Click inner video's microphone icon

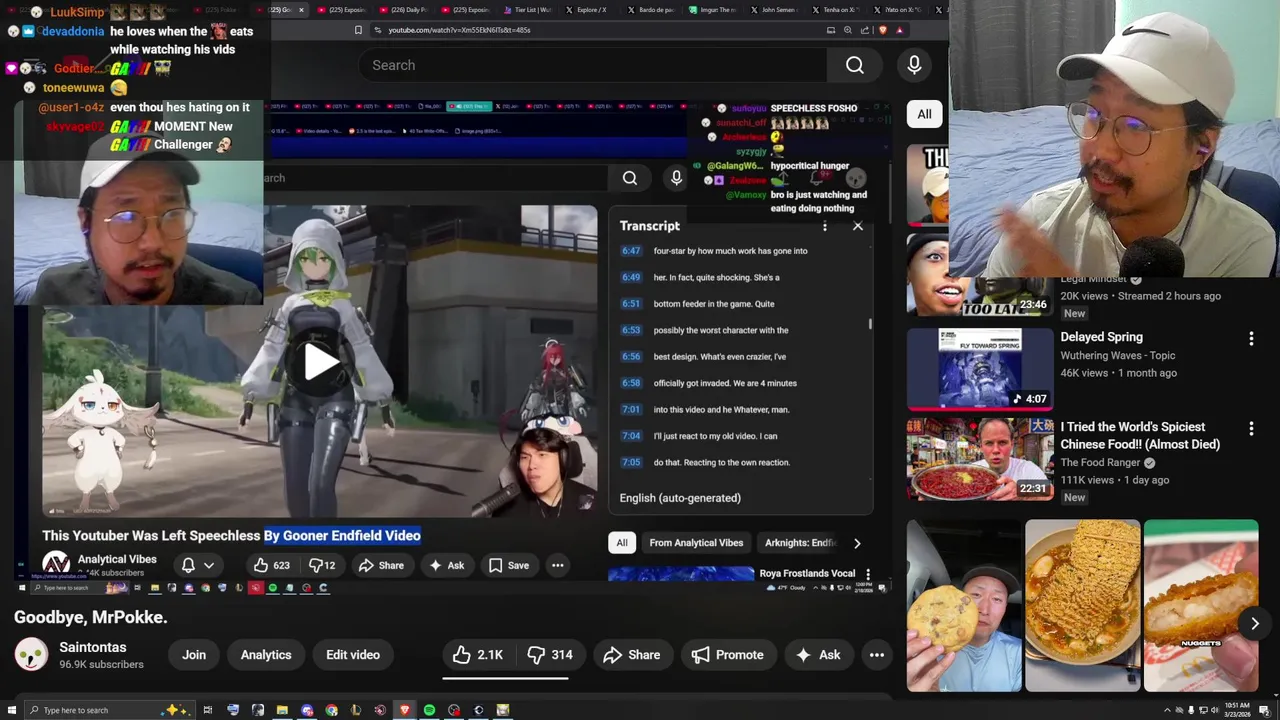[676, 178]
